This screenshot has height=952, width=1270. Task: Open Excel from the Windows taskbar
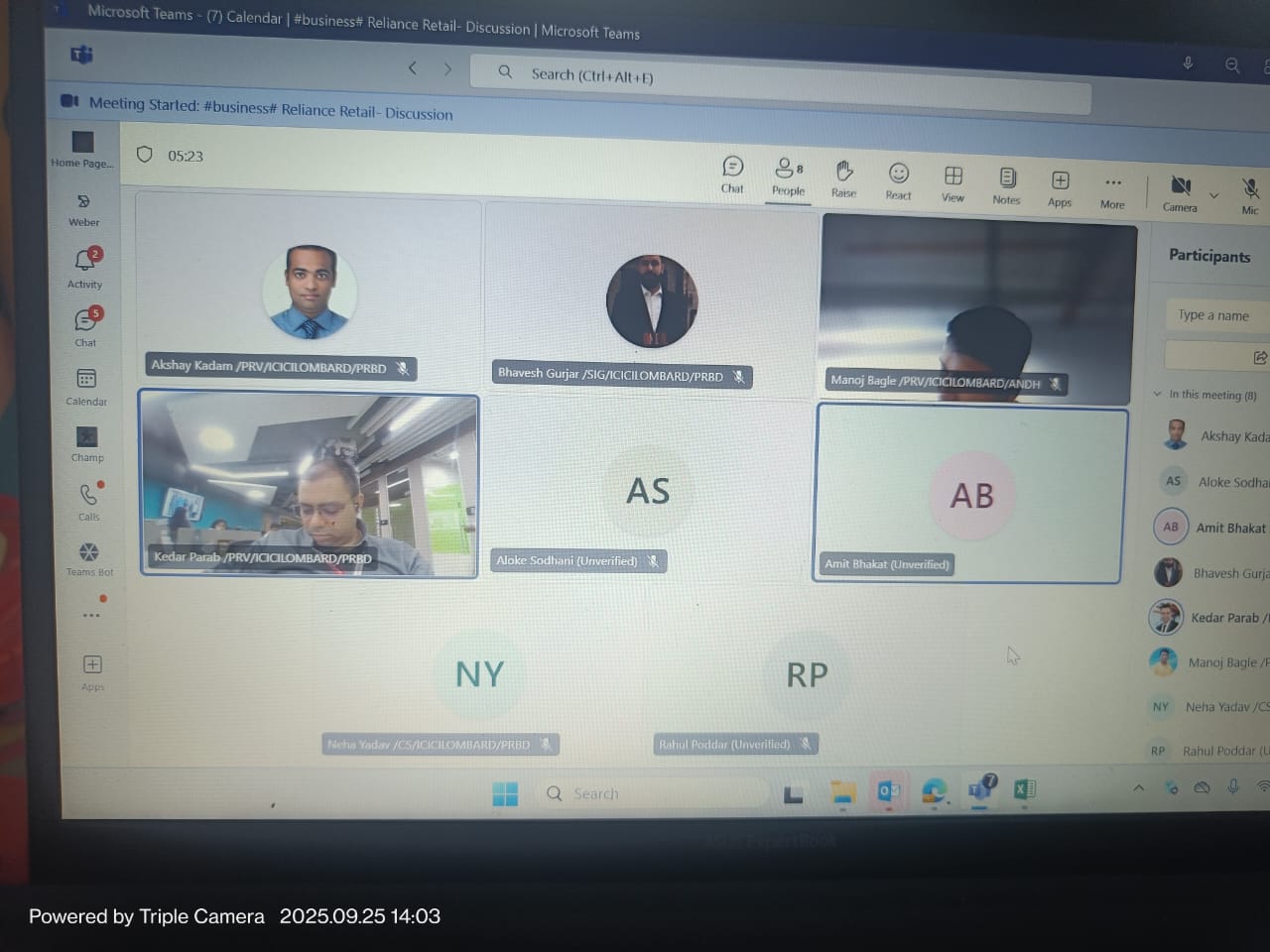tap(1024, 789)
